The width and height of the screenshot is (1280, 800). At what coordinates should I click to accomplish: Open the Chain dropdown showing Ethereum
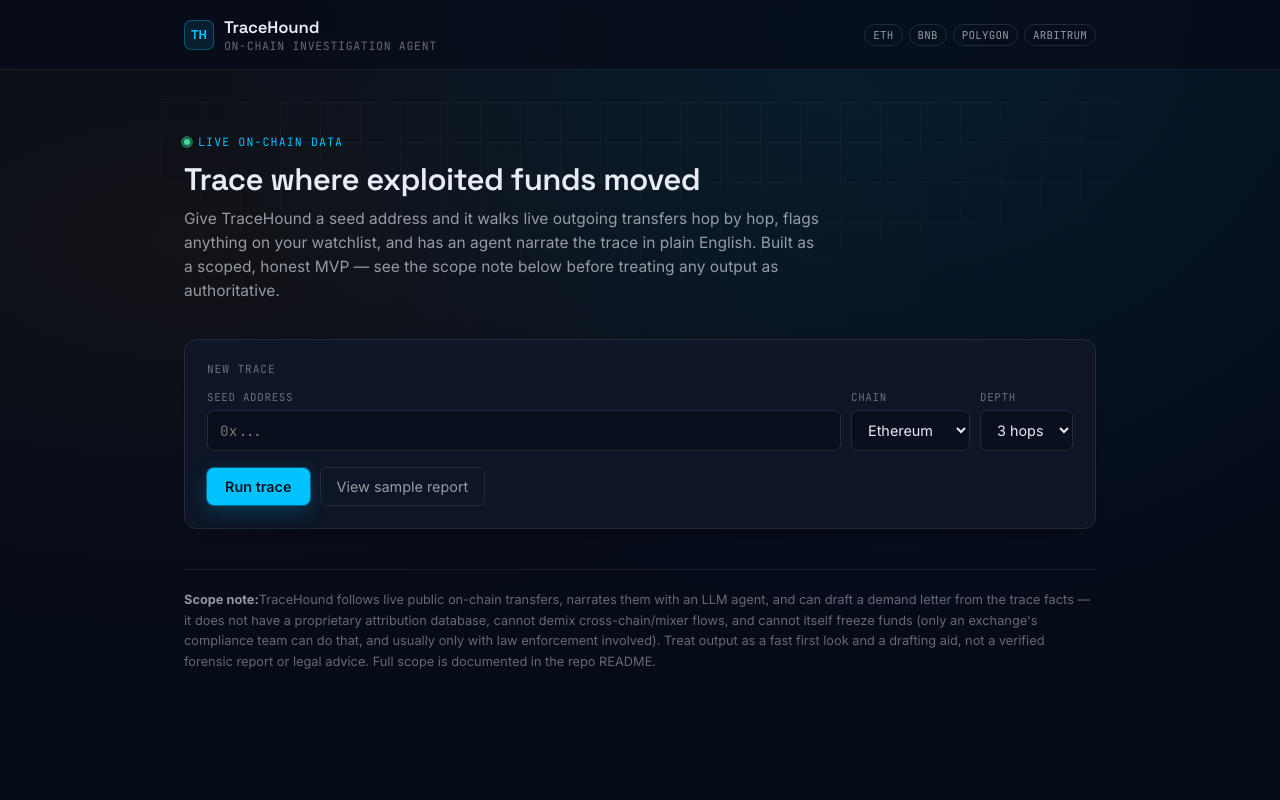(910, 431)
